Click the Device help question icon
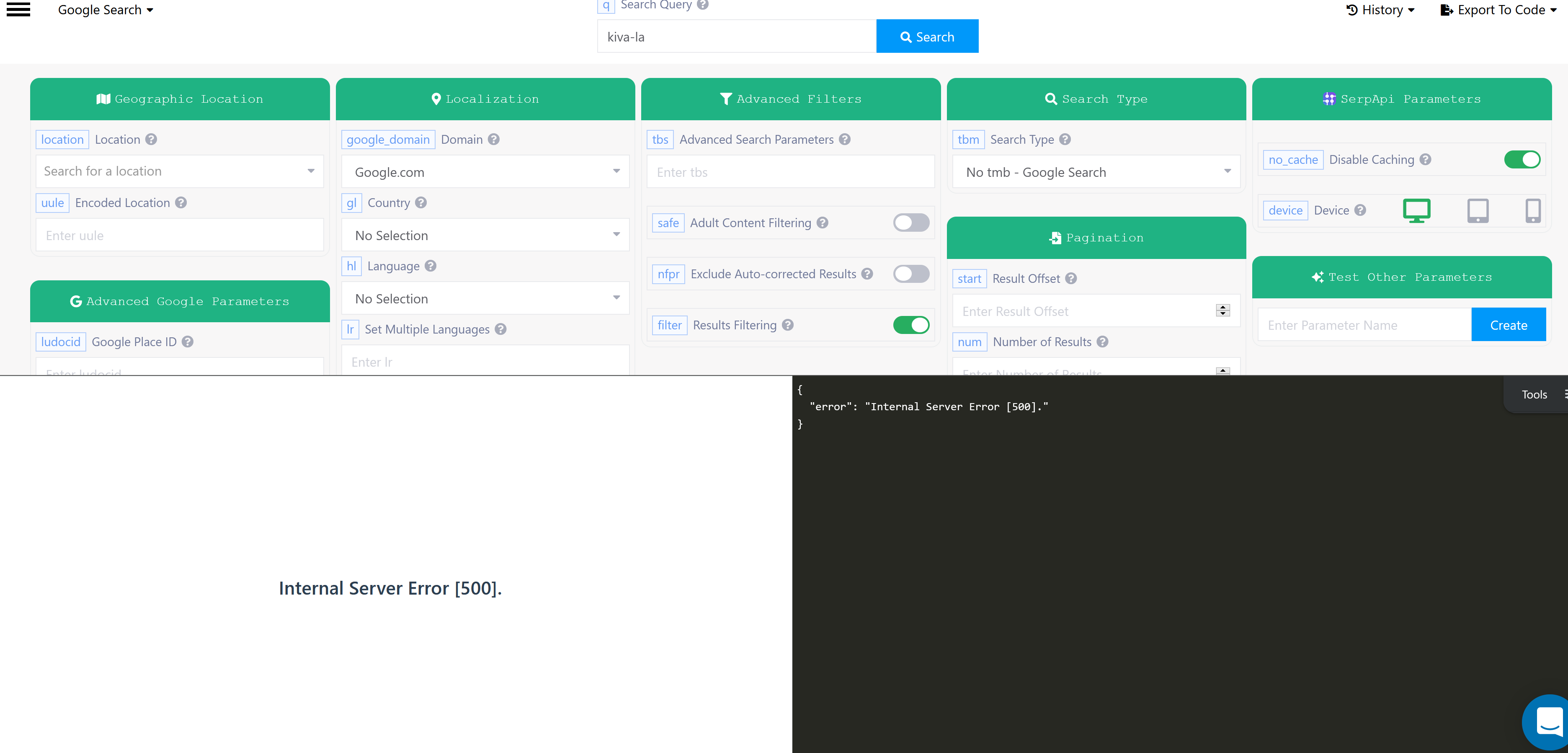The height and width of the screenshot is (753, 1568). tap(1360, 210)
